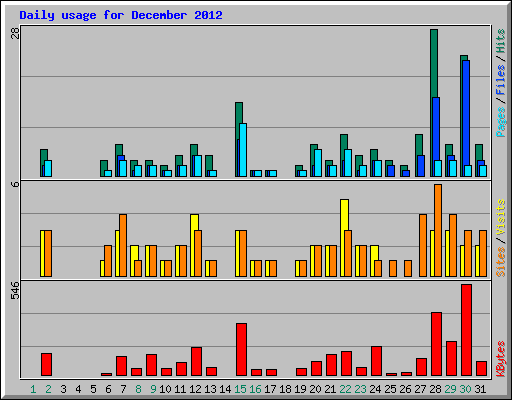Click day label '9' on the axis
Screen dimensions: 512x400
[x=153, y=389]
